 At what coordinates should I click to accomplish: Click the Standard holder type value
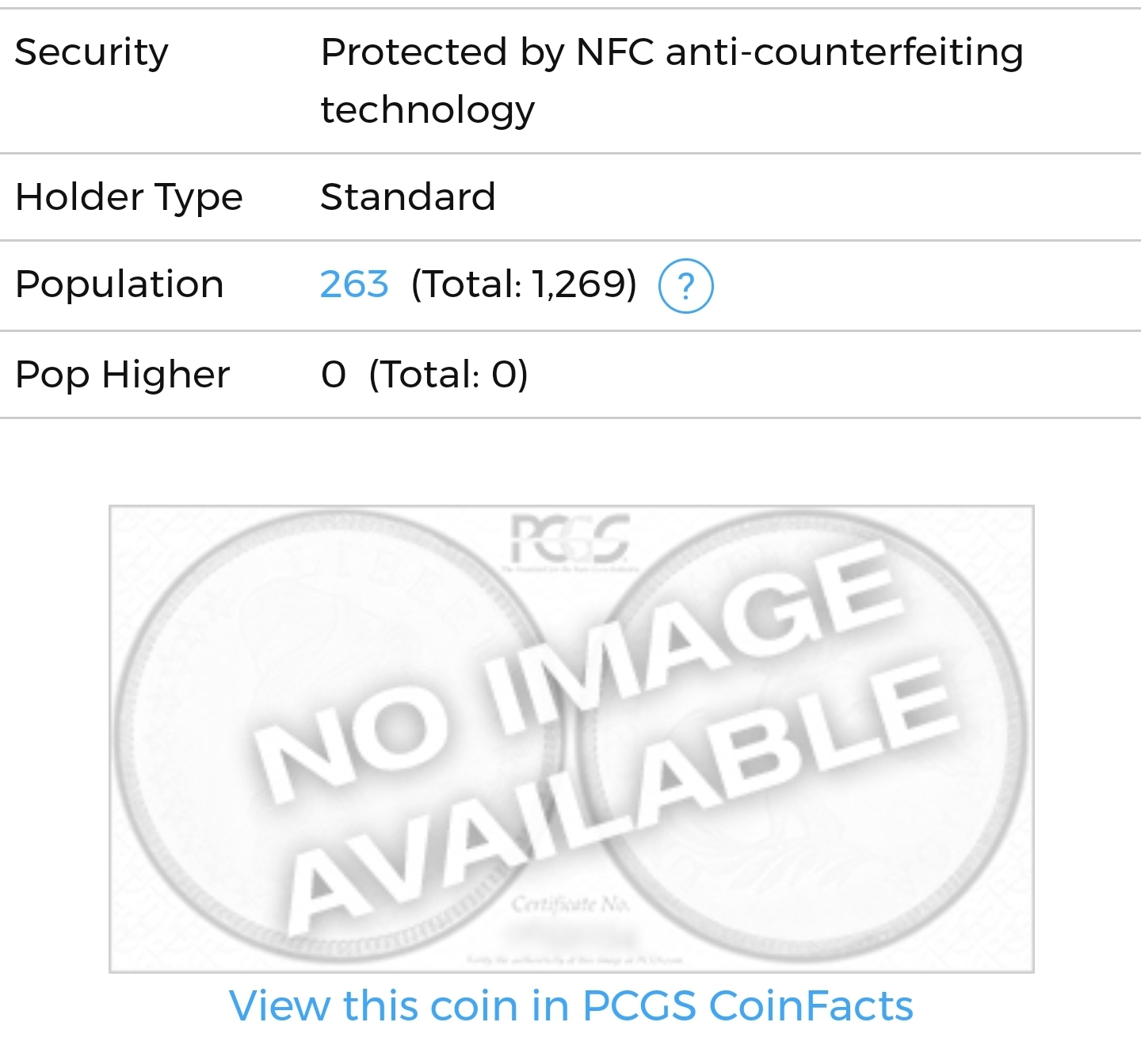point(408,197)
